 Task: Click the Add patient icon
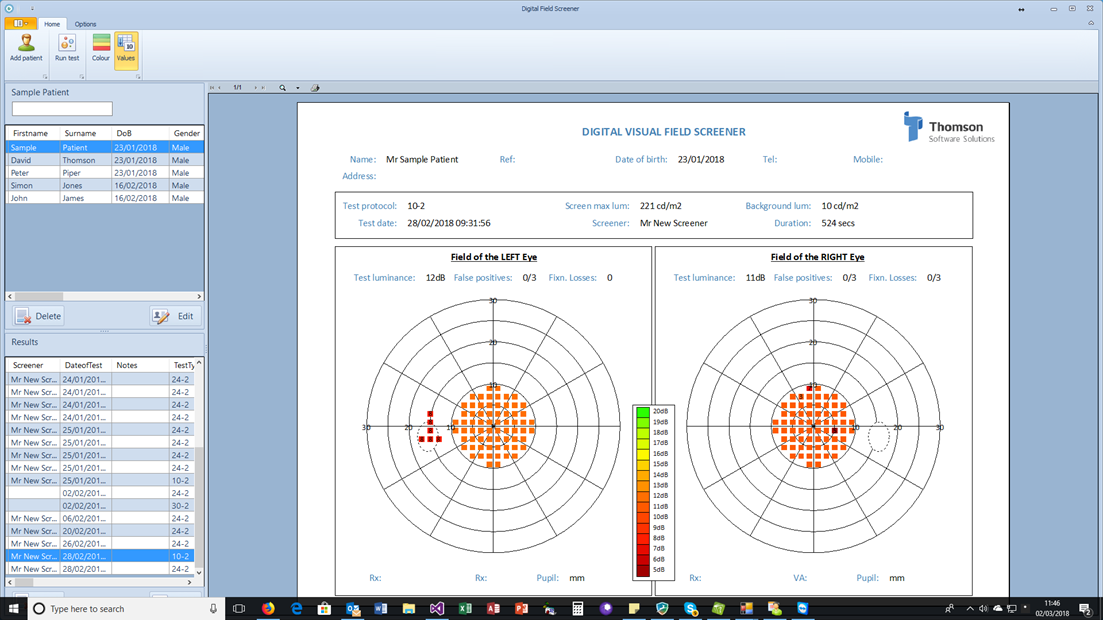[x=26, y=43]
